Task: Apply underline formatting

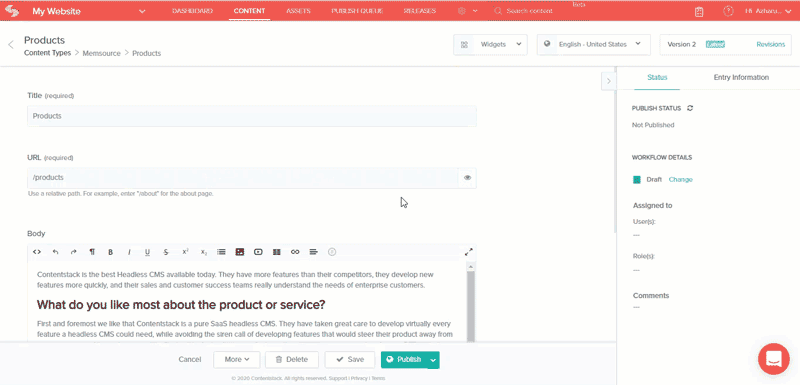Action: (x=147, y=252)
